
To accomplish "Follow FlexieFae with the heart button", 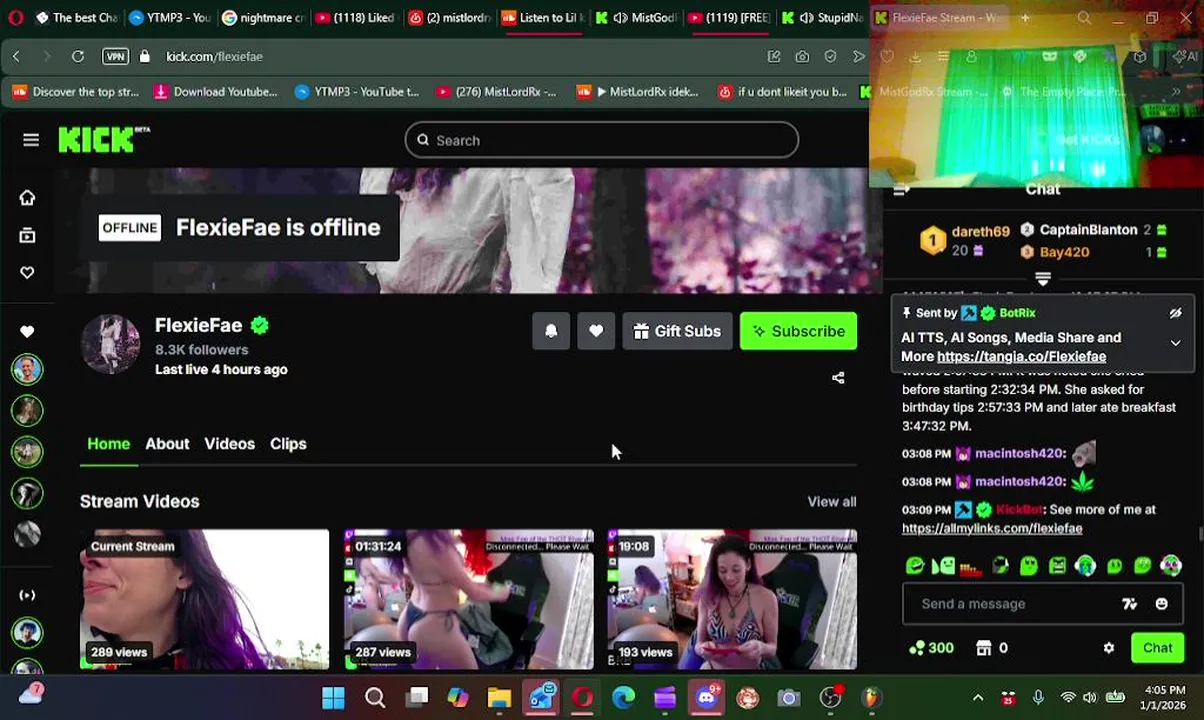I will [x=596, y=331].
